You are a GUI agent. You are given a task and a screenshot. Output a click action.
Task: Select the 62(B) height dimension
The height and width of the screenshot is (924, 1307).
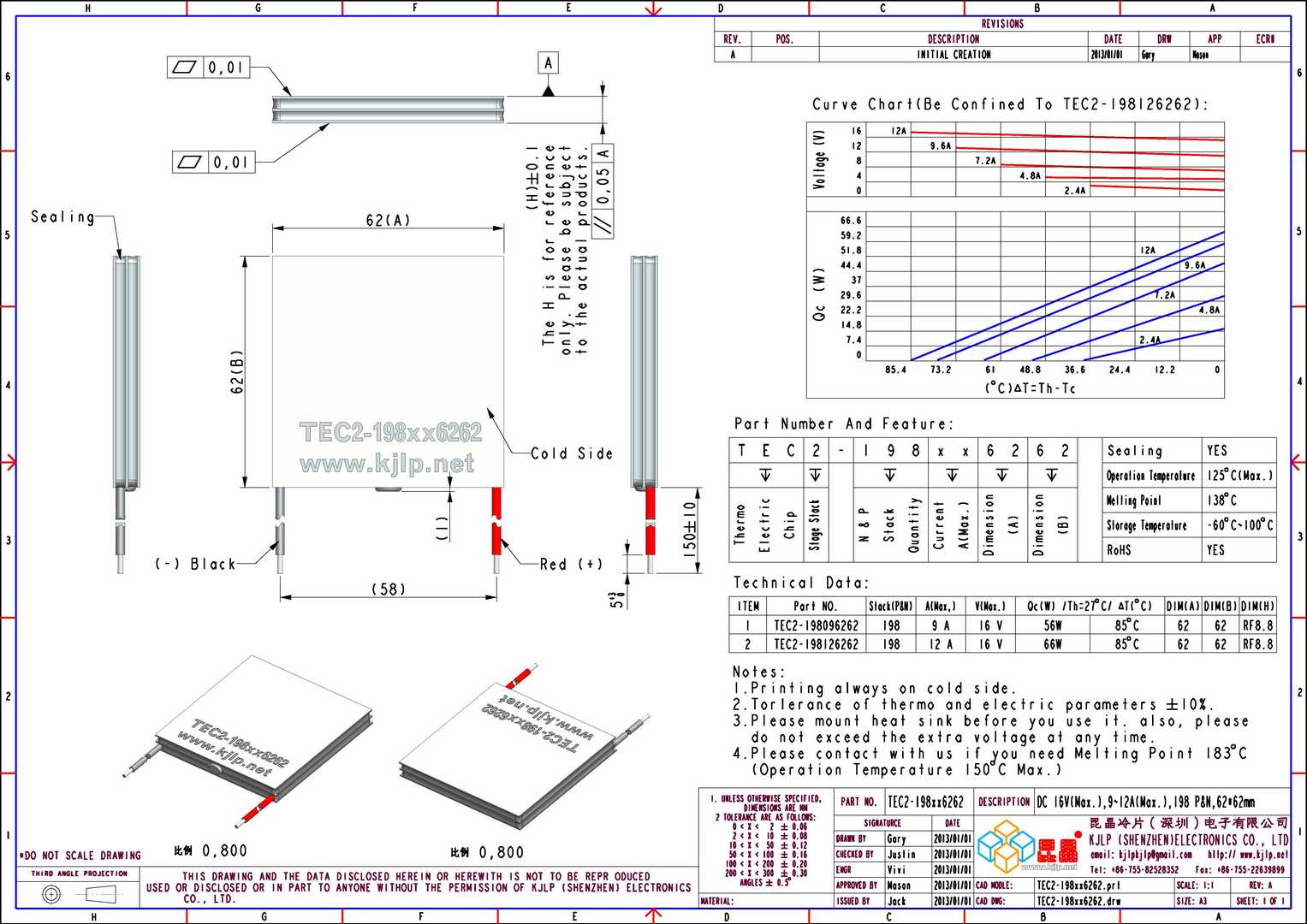tap(237, 371)
